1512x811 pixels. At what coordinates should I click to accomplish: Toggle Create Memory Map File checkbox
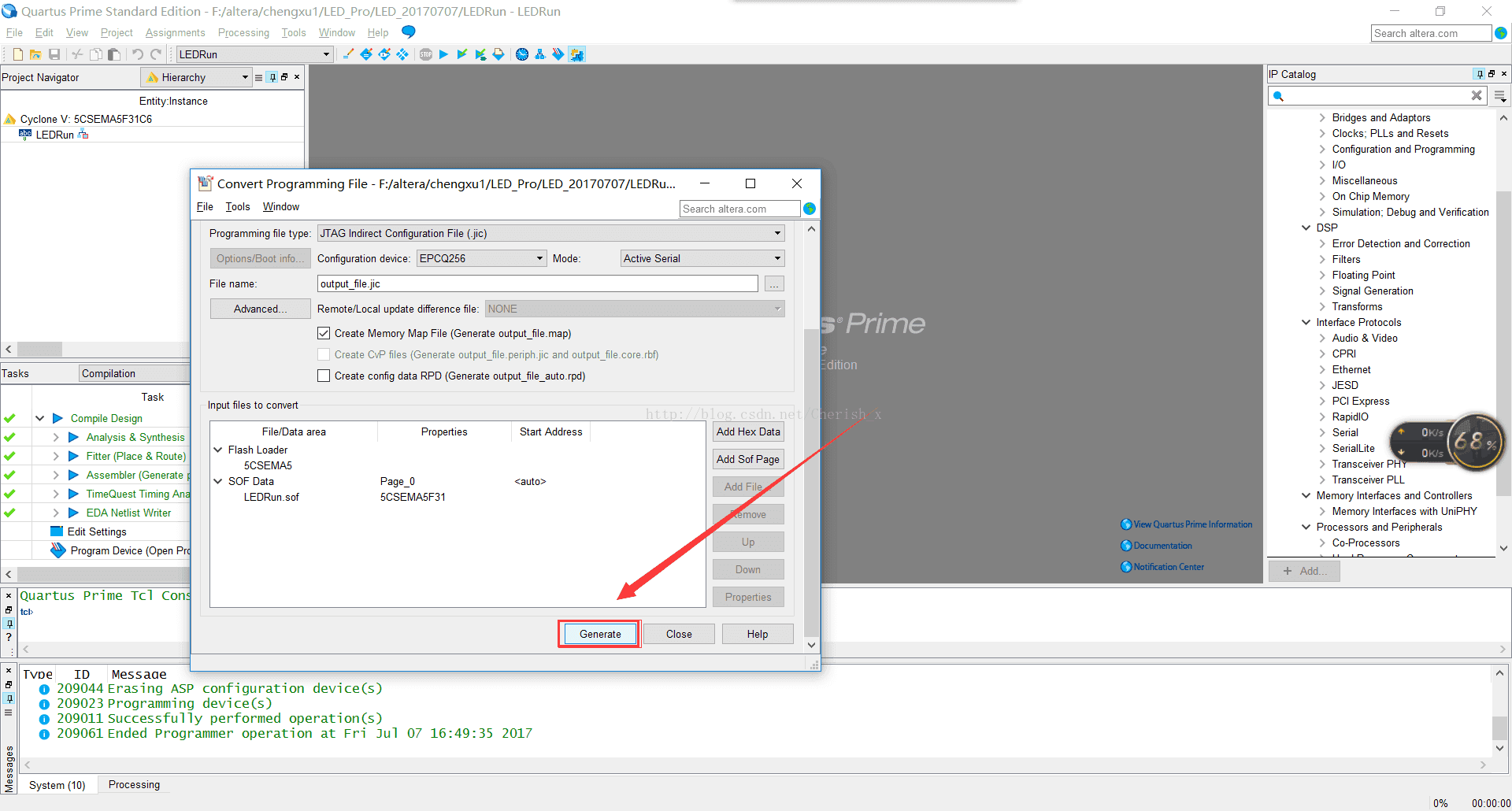coord(324,333)
